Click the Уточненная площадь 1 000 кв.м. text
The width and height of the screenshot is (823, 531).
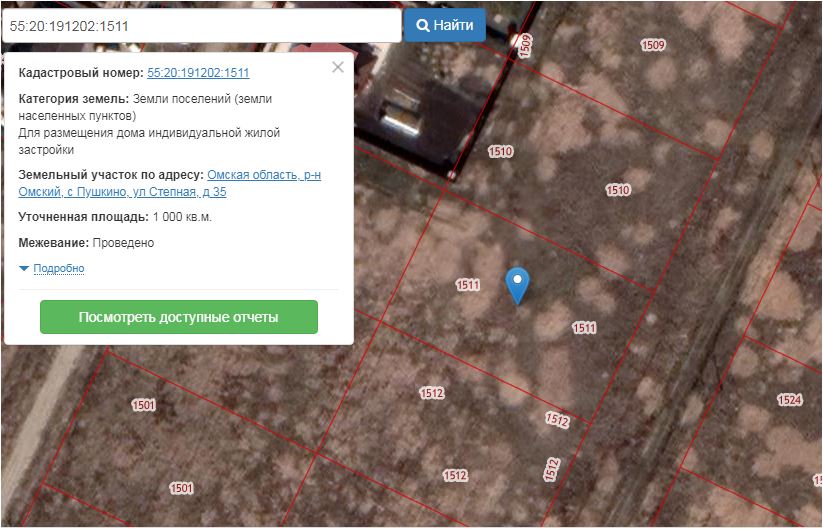[x=115, y=217]
